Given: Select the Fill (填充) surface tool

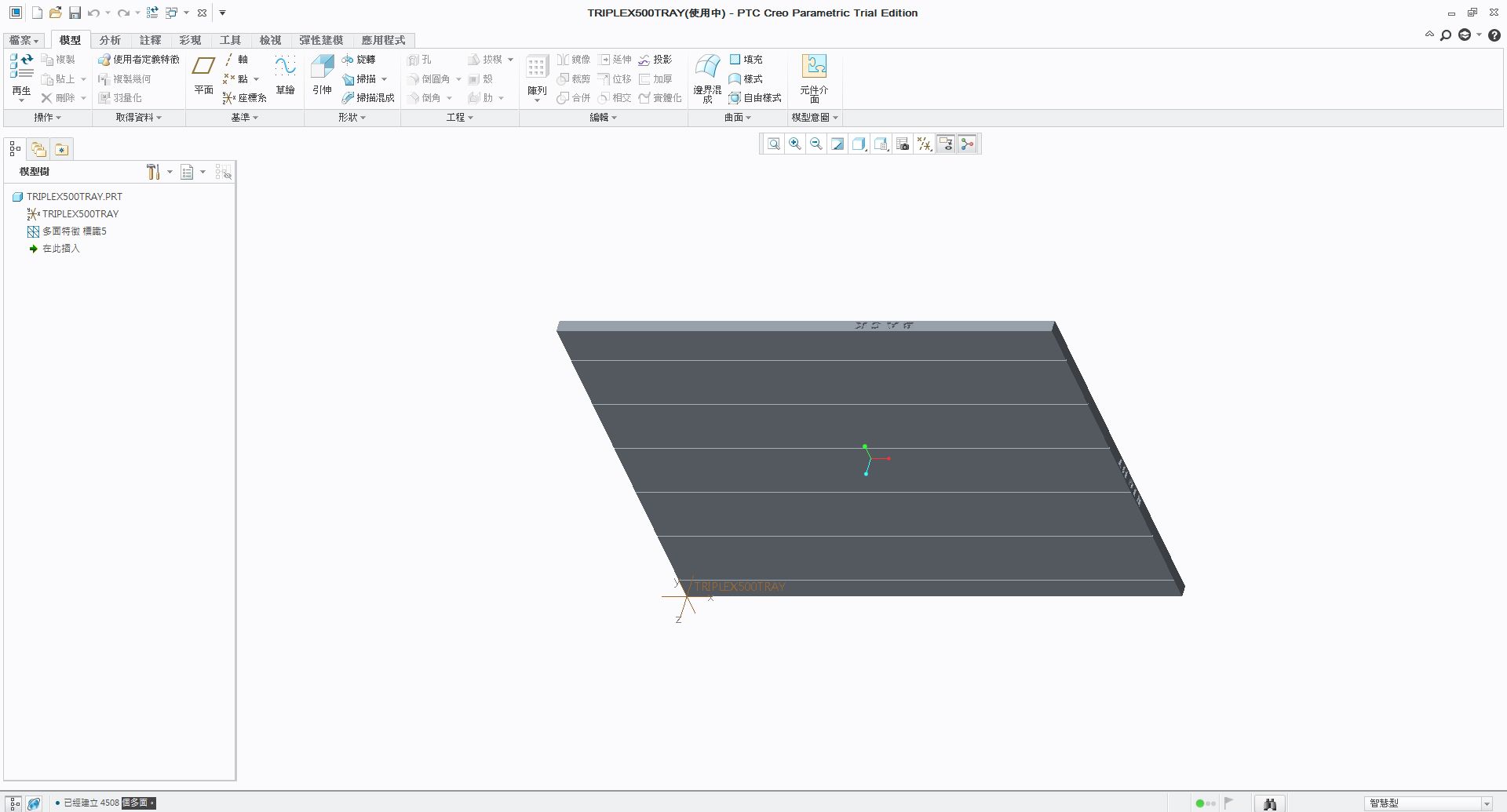Looking at the screenshot, I should point(746,60).
